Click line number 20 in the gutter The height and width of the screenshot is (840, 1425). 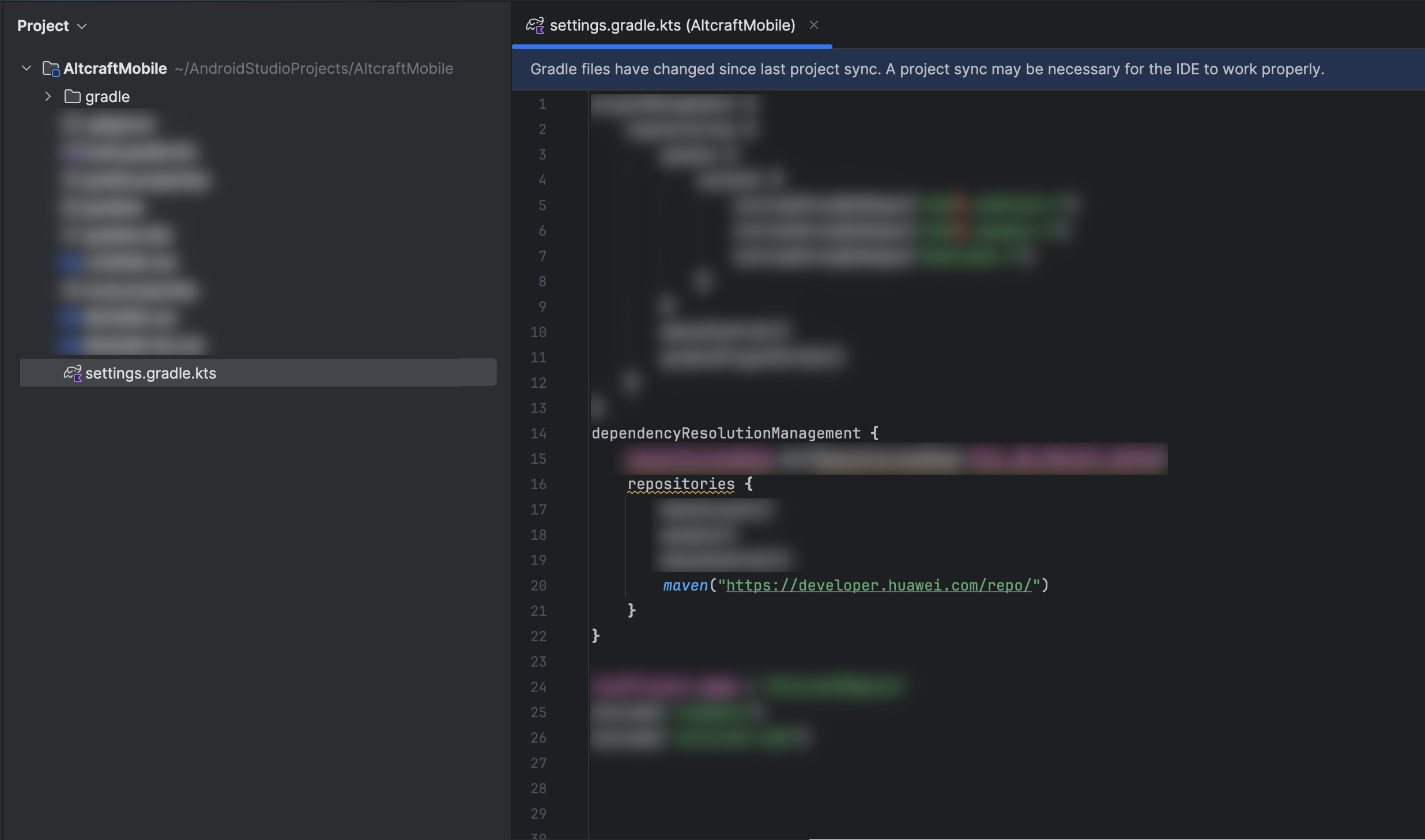coord(538,585)
